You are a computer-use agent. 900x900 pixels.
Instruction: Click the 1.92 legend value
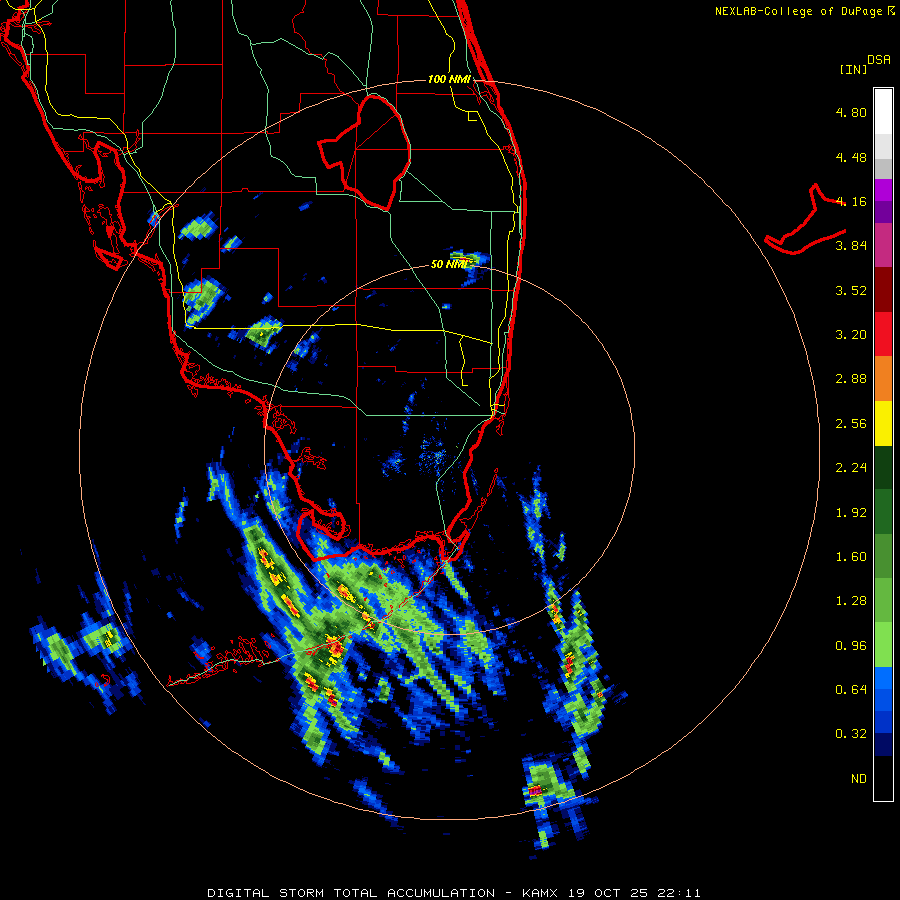click(851, 513)
